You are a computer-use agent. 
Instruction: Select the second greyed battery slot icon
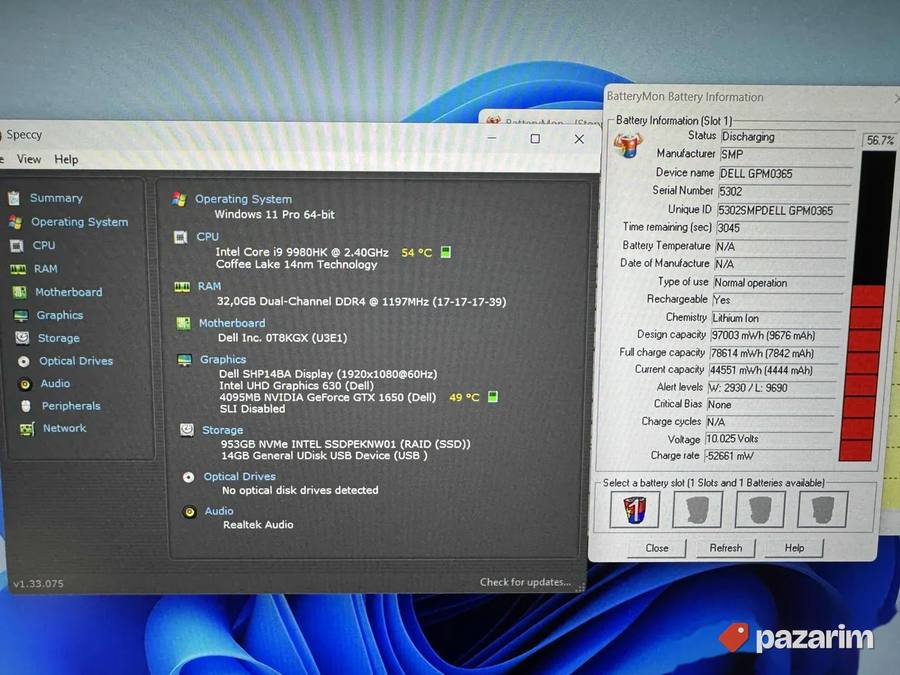(x=697, y=510)
